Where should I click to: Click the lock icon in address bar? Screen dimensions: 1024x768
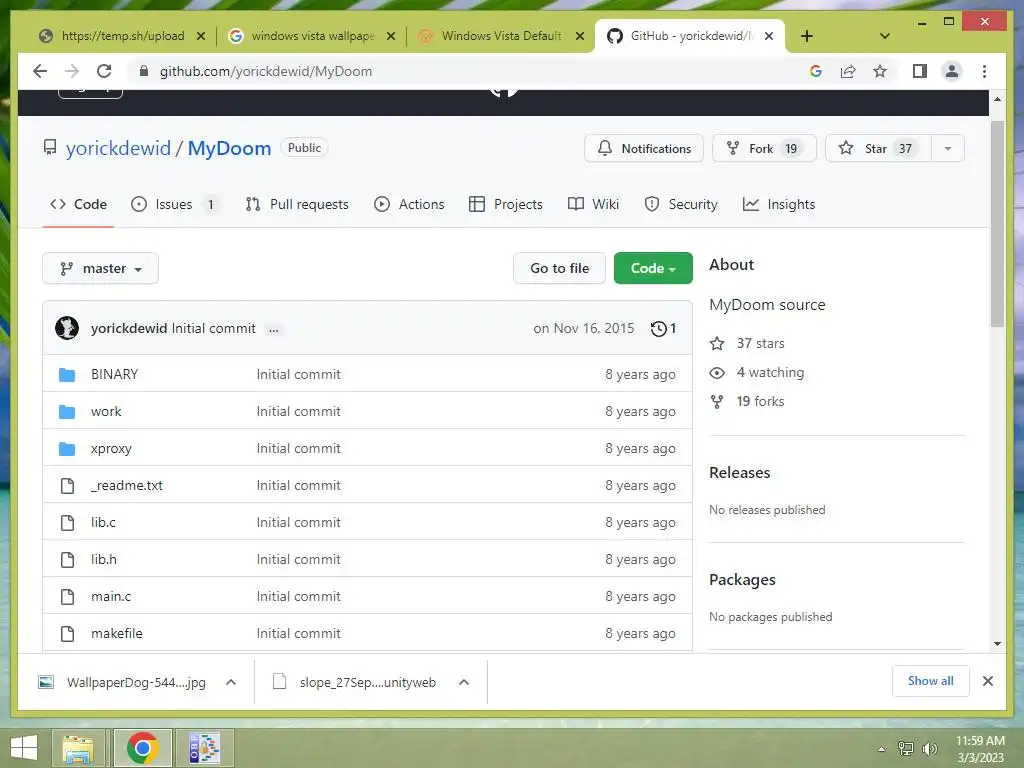pos(144,71)
